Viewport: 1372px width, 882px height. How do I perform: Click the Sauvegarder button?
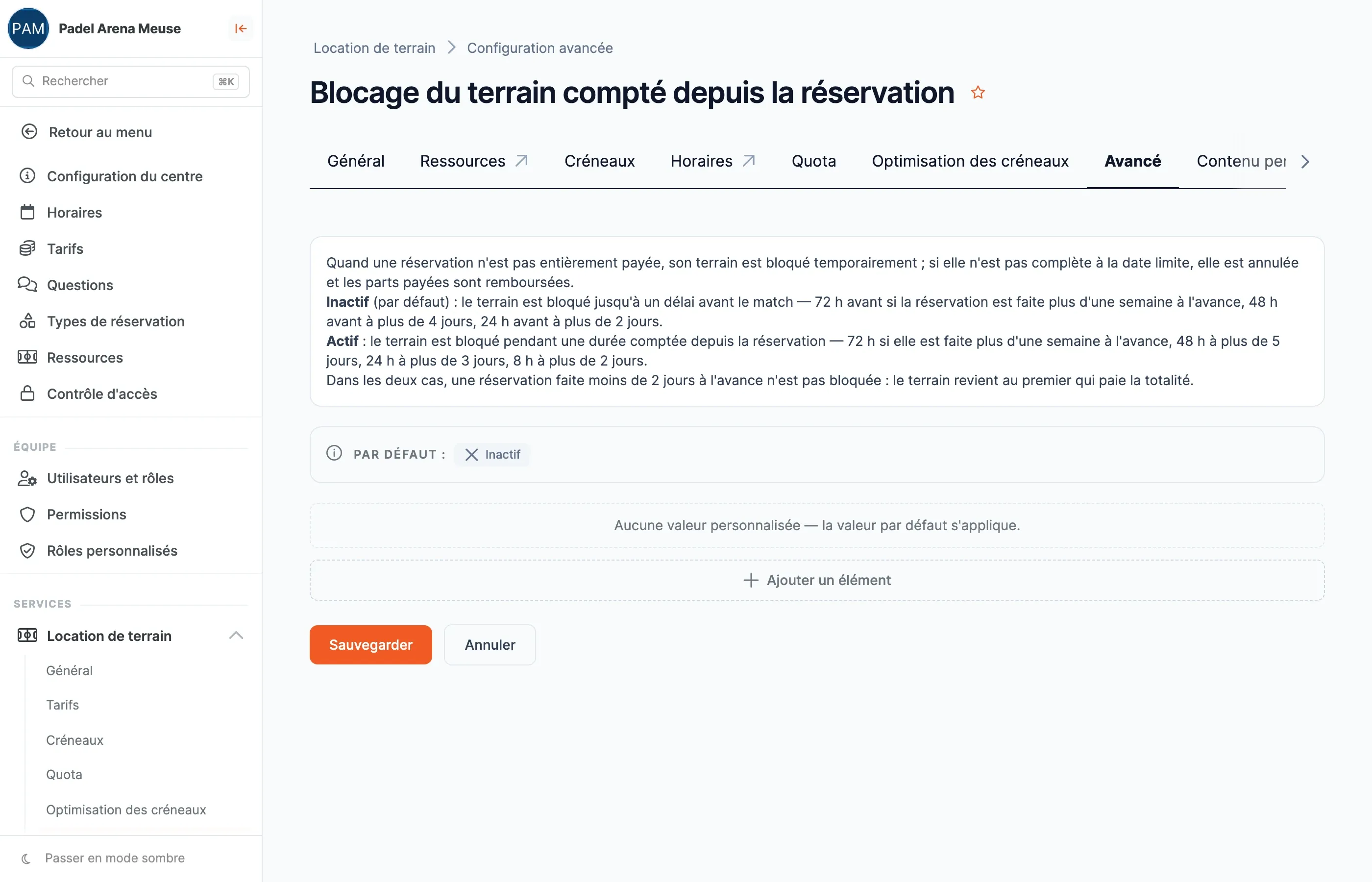370,645
